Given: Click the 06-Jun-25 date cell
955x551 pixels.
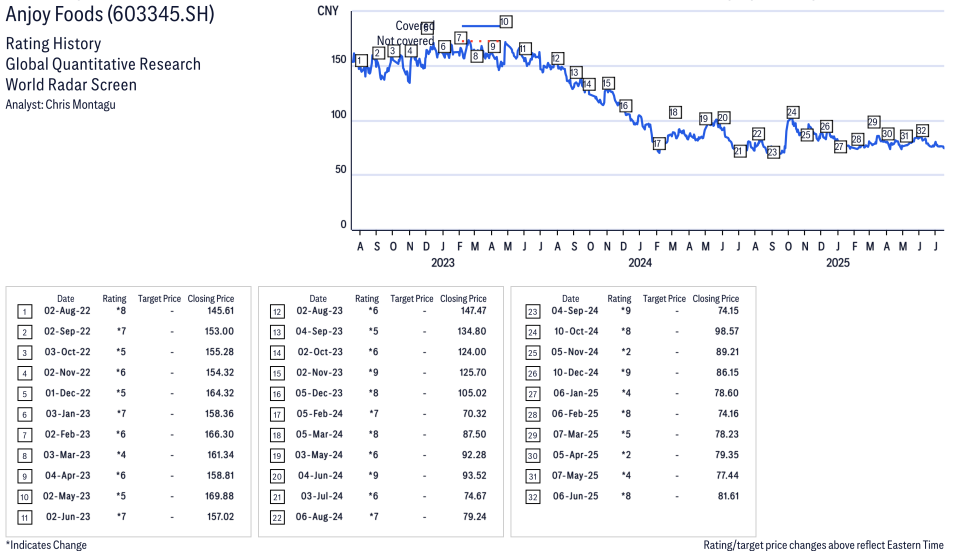Looking at the screenshot, I should point(576,496).
